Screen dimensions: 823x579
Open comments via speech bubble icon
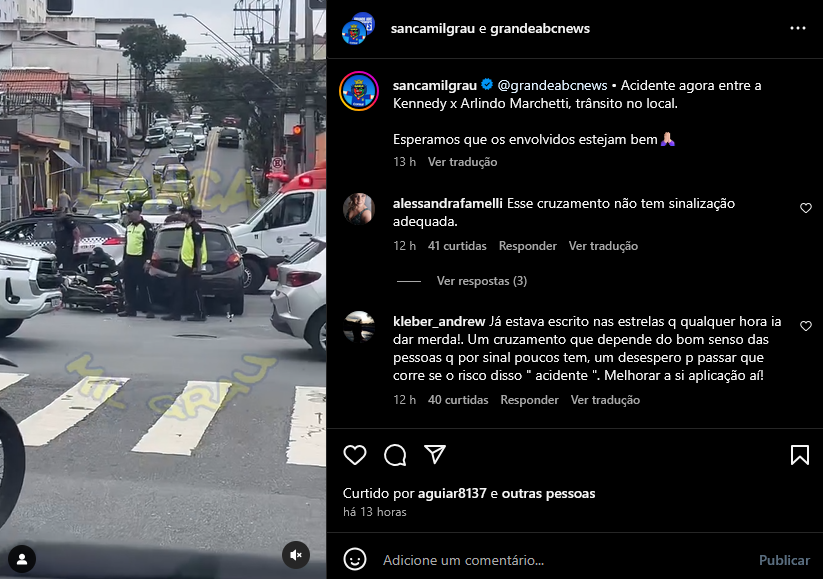395,455
